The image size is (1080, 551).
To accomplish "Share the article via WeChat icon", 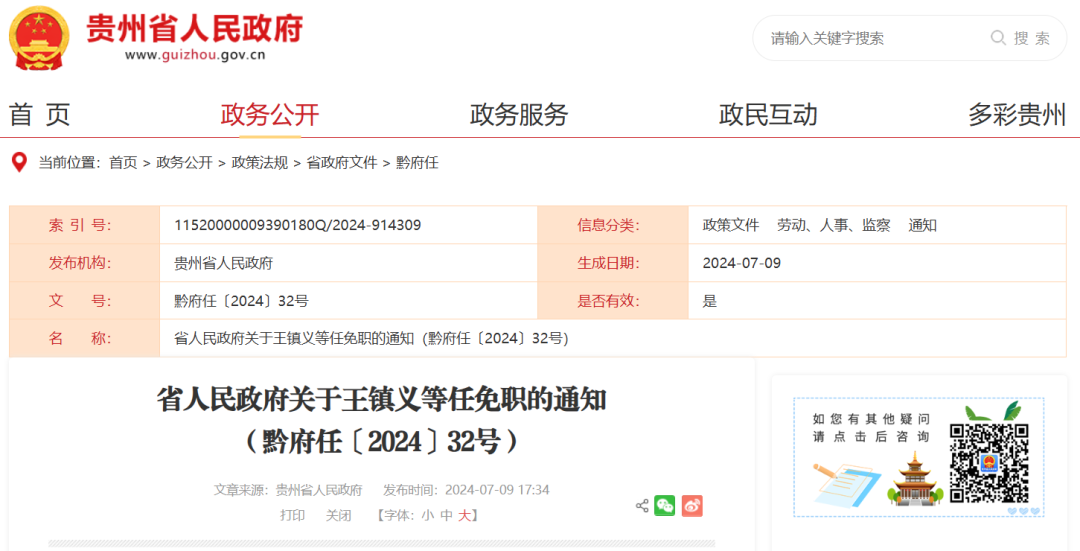I will coord(665,506).
